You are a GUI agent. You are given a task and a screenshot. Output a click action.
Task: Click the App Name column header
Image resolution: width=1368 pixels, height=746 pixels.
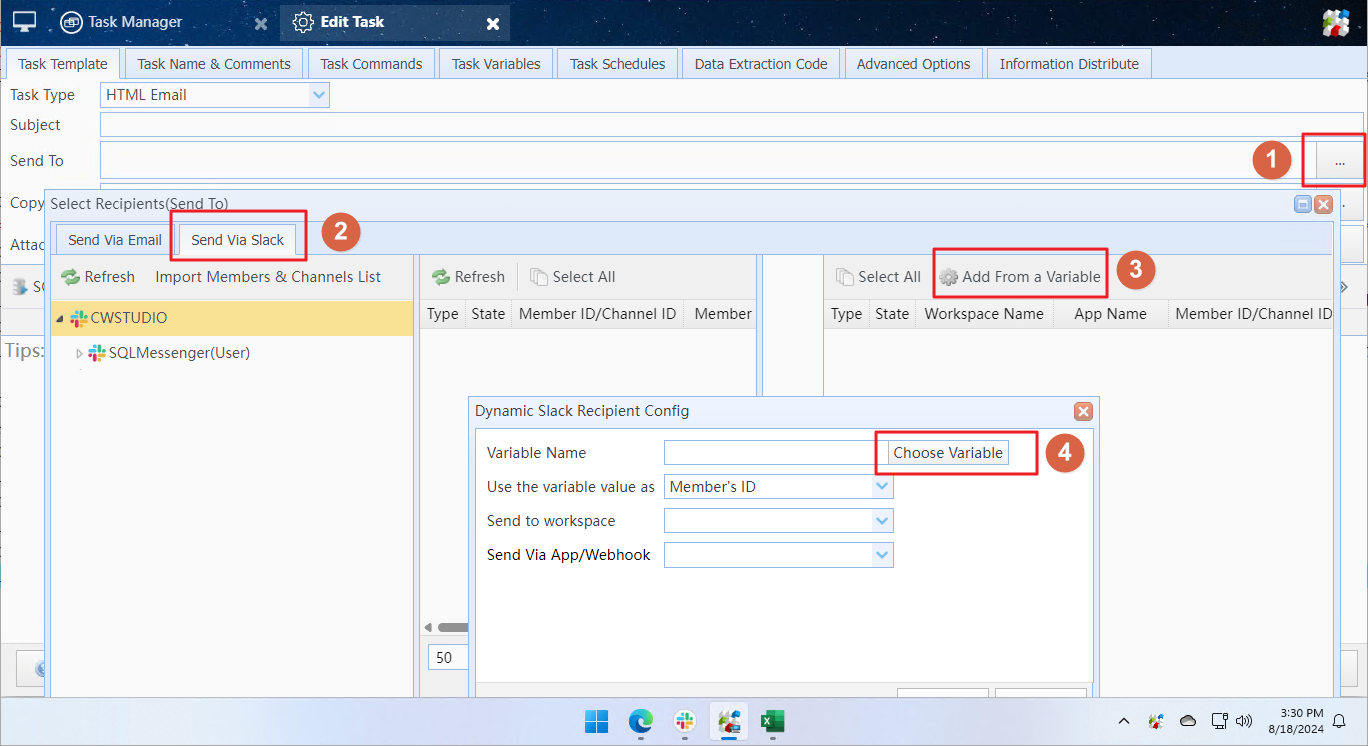coord(1110,314)
